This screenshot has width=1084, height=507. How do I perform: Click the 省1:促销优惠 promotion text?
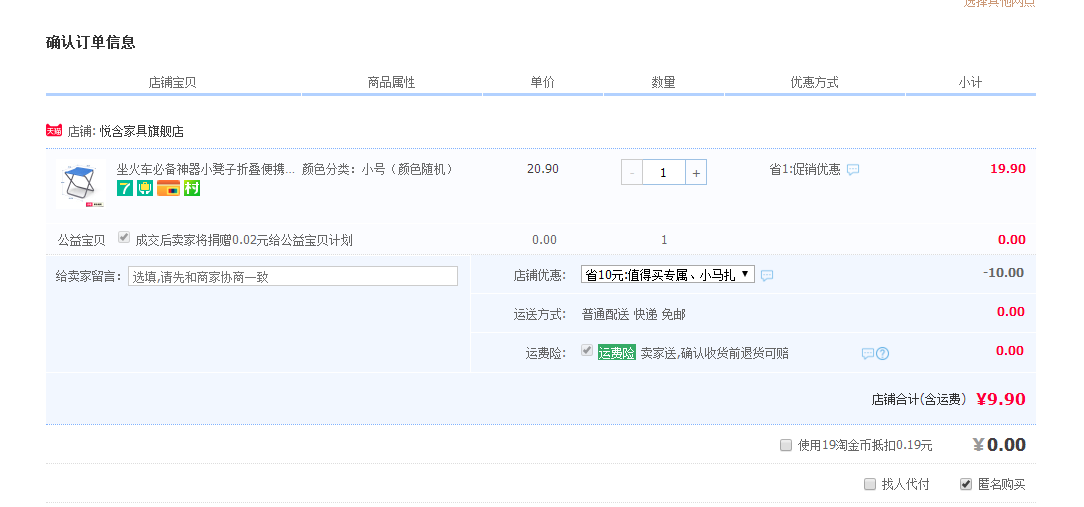(x=805, y=169)
